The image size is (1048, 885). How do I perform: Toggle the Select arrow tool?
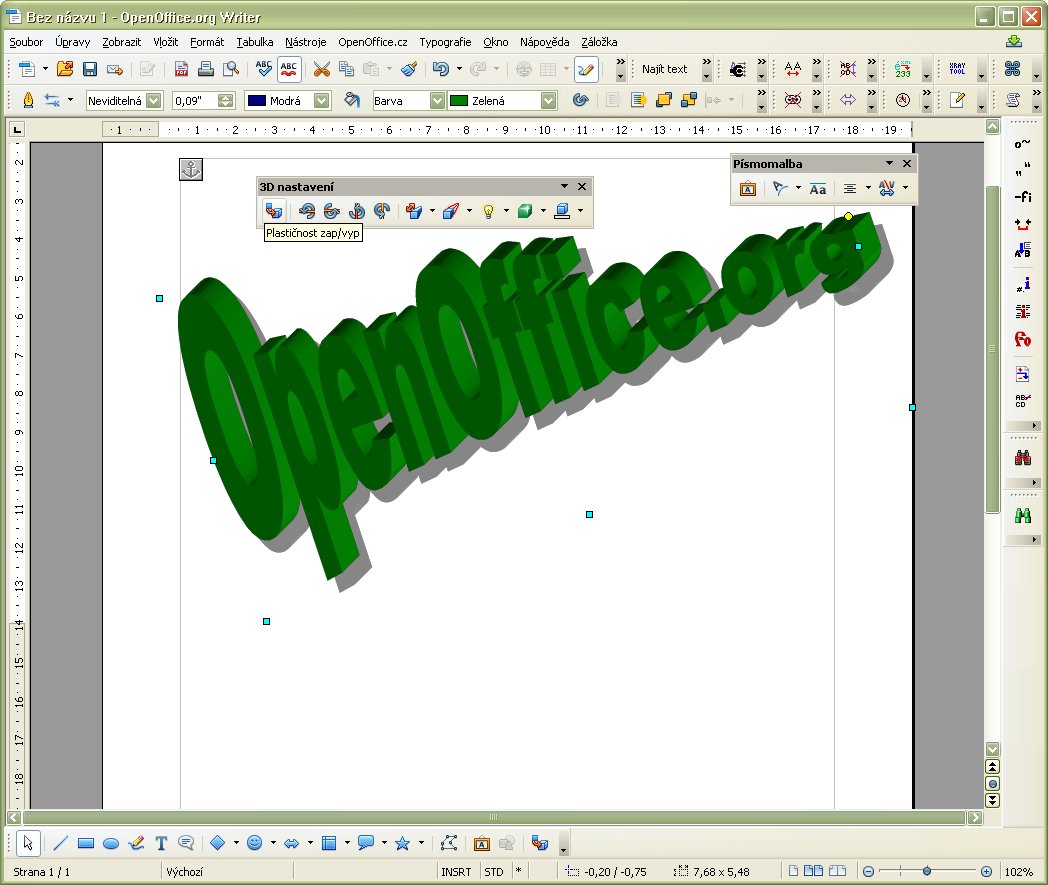point(27,843)
